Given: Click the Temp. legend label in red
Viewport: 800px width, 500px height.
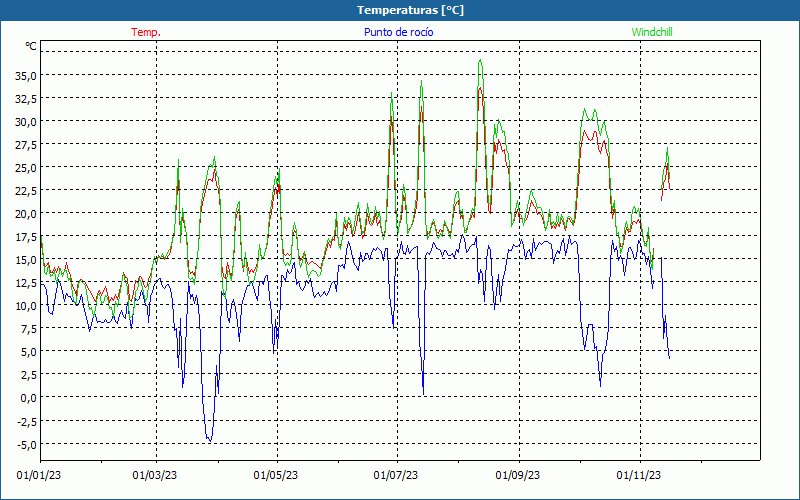Looking at the screenshot, I should point(146,32).
